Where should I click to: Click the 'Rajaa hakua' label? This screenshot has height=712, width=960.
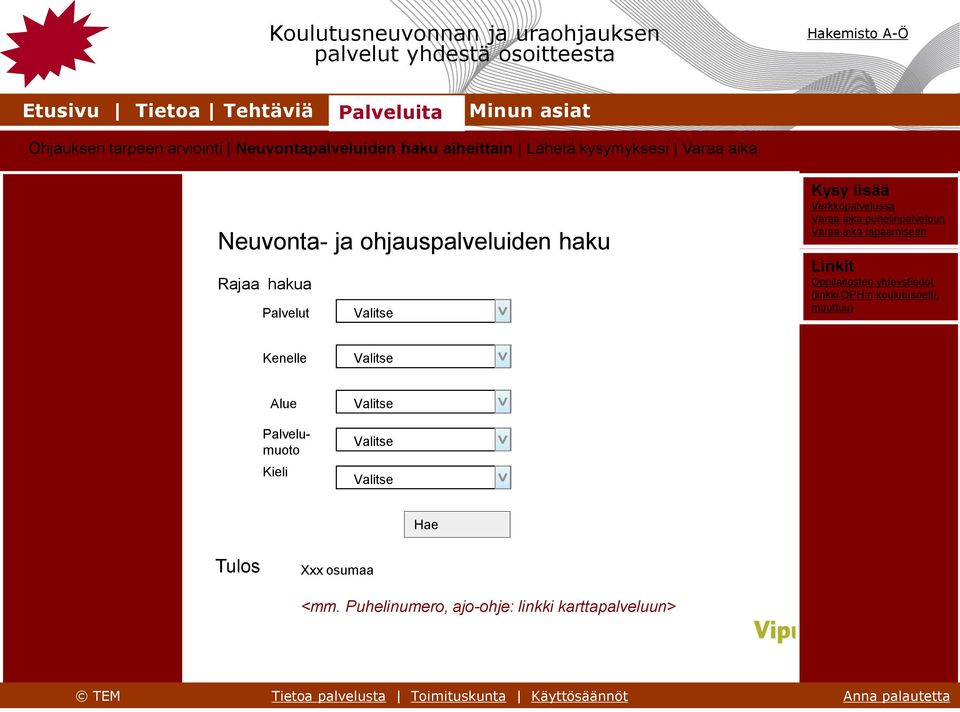coord(264,284)
